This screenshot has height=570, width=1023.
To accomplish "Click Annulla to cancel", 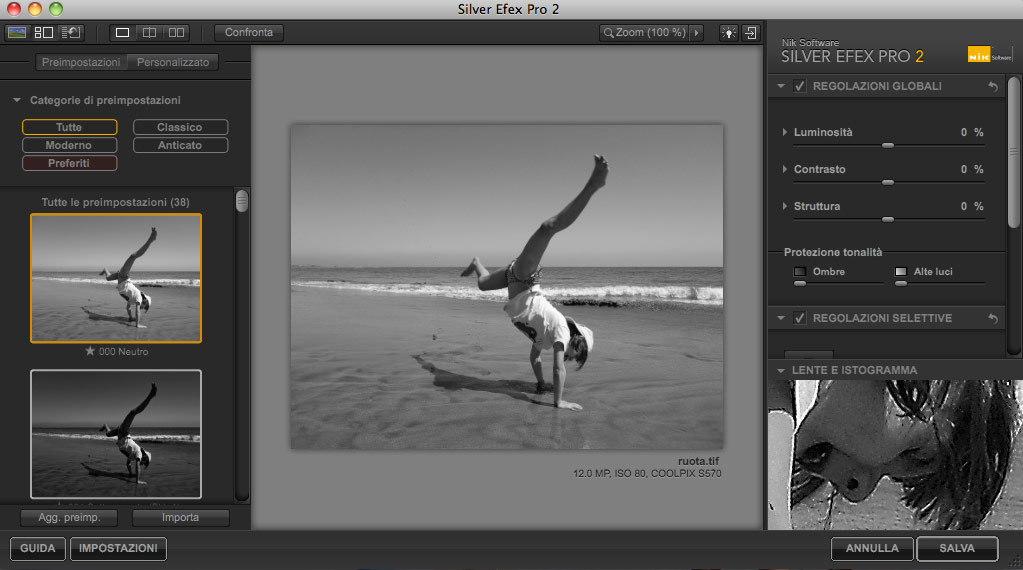I will [x=872, y=548].
